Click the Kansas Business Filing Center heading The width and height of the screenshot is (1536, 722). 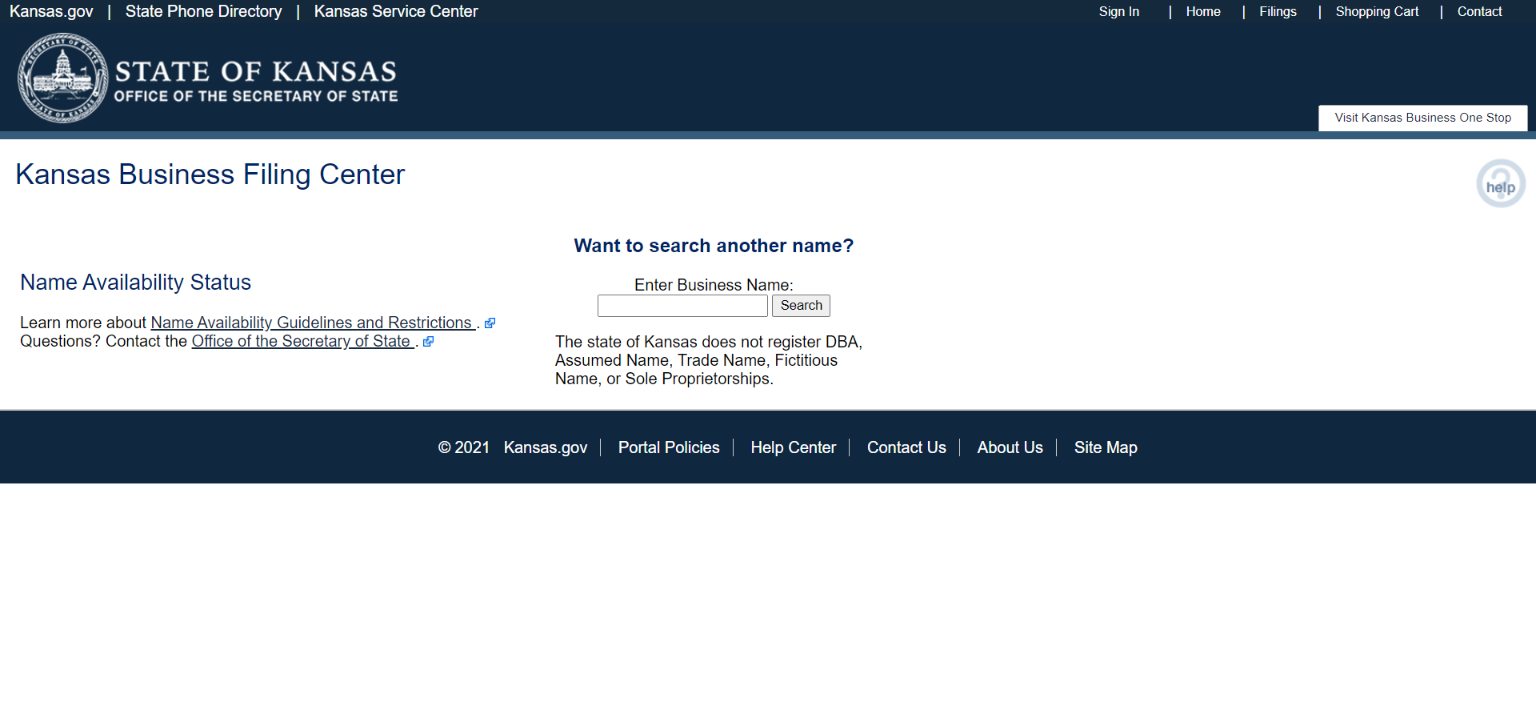coord(210,175)
